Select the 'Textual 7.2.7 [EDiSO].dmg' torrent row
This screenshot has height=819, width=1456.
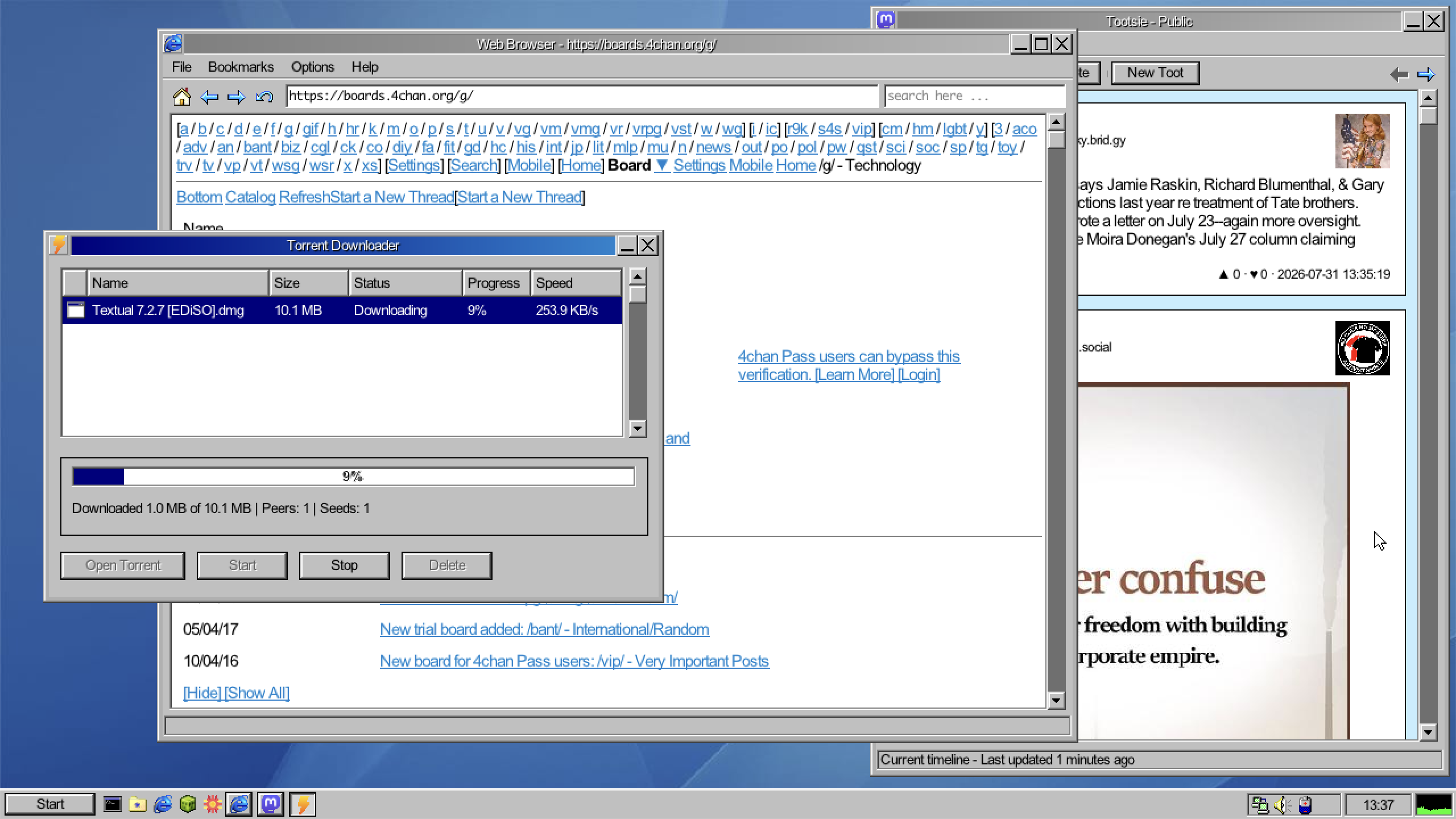coord(342,311)
